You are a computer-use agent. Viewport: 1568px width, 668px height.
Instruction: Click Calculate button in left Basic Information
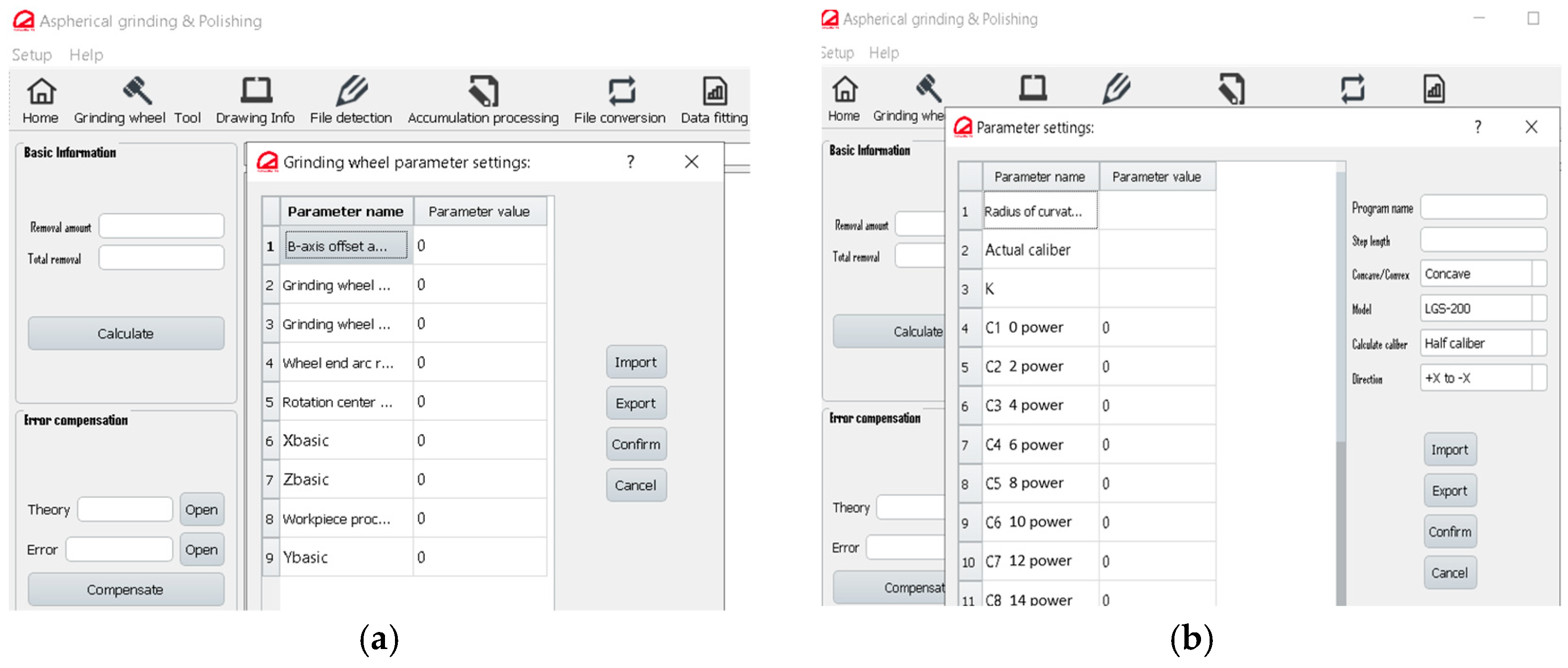click(x=125, y=334)
